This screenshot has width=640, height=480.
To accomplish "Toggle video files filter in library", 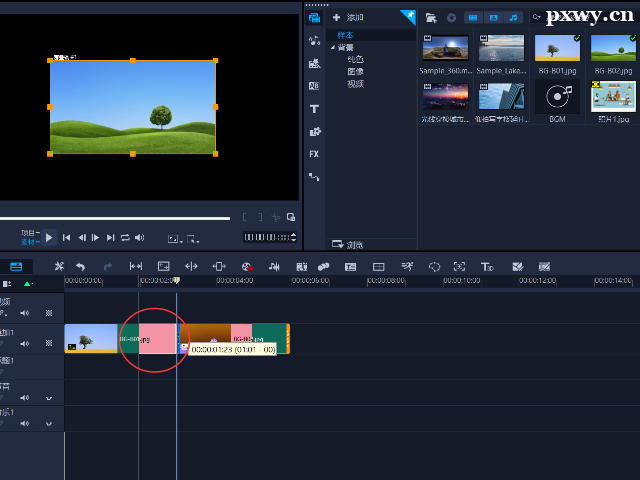I will click(x=474, y=17).
